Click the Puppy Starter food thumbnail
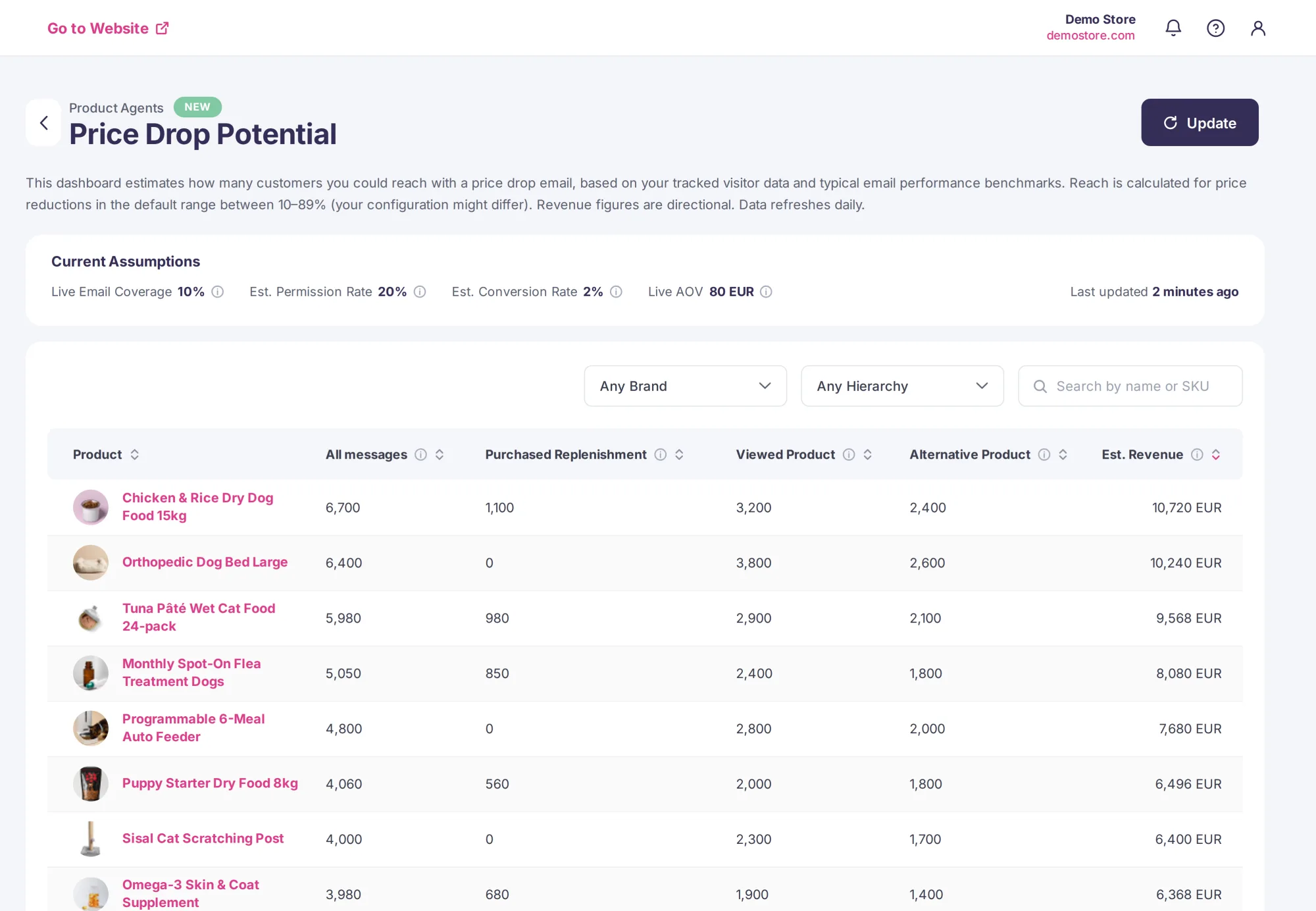Image resolution: width=1316 pixels, height=911 pixels. [91, 783]
